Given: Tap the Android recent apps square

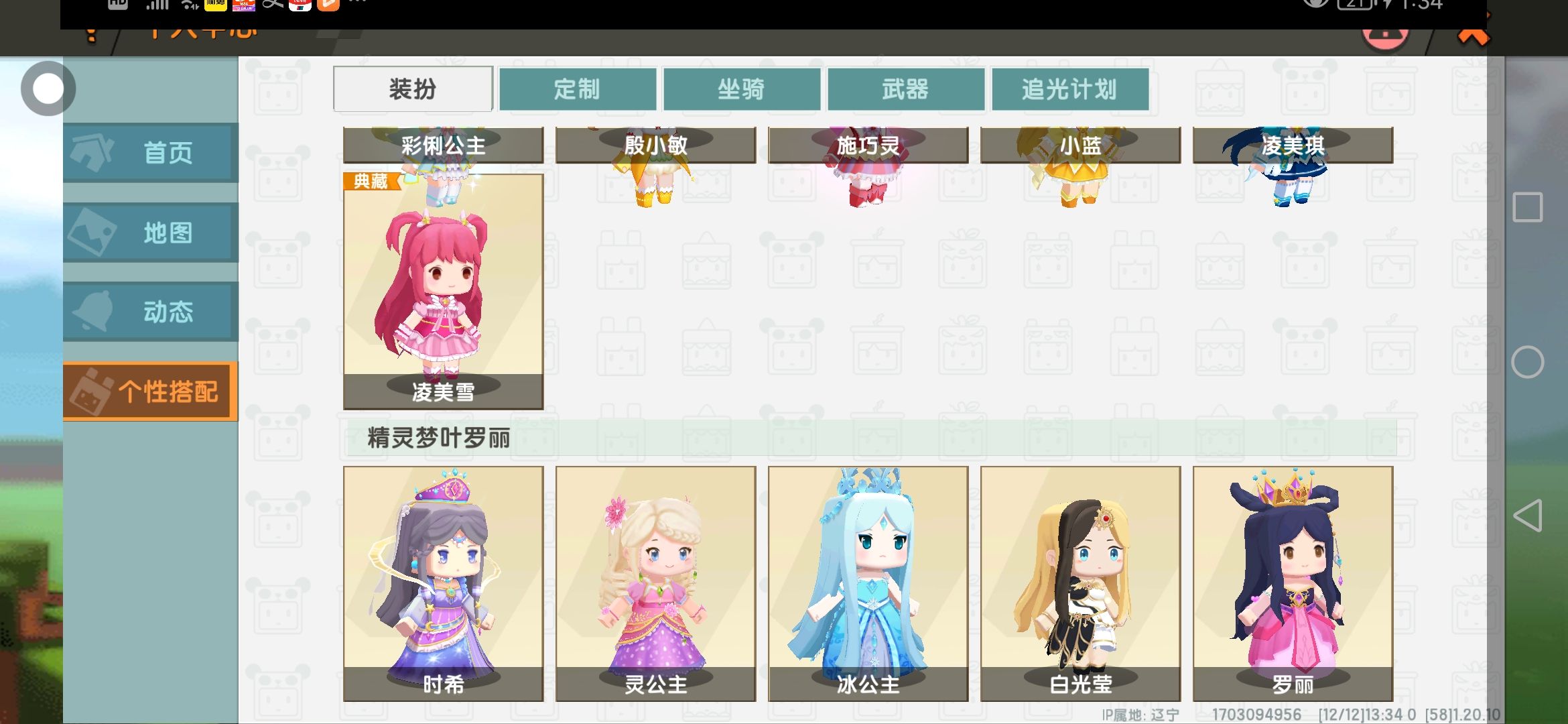Looking at the screenshot, I should pyautogui.click(x=1527, y=207).
